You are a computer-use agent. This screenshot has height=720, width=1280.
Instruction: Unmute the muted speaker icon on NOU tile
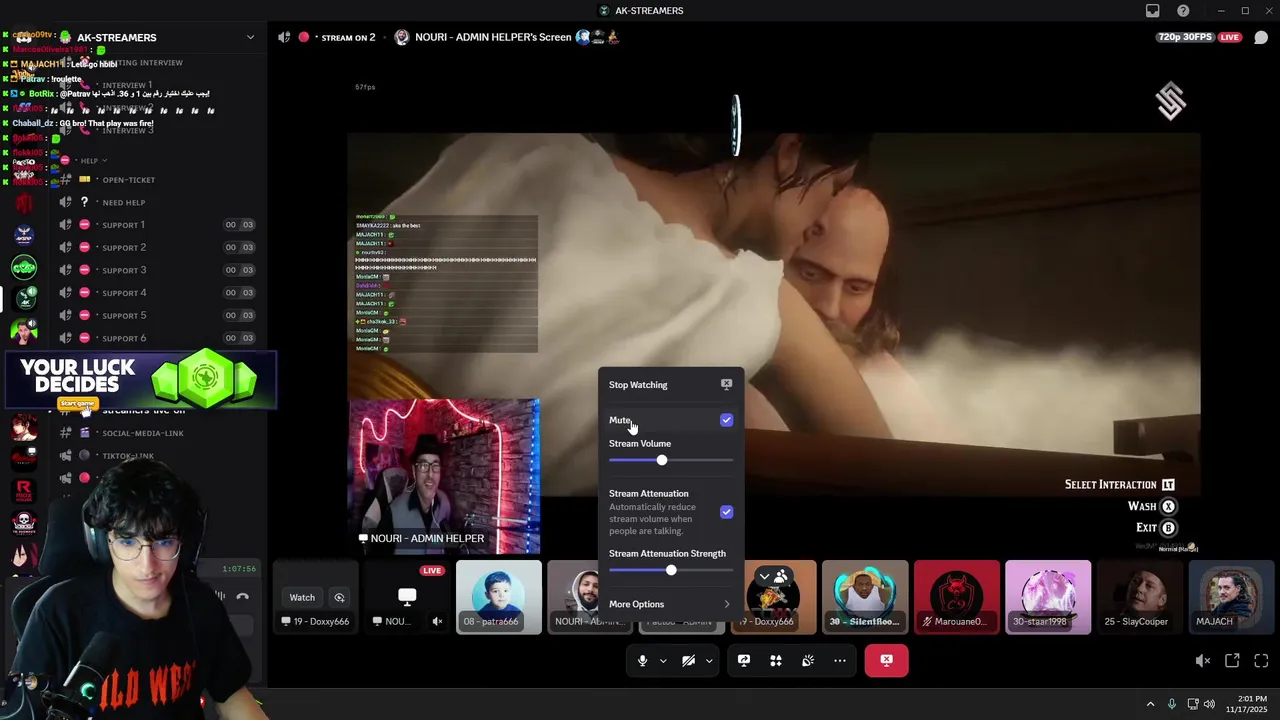click(437, 621)
